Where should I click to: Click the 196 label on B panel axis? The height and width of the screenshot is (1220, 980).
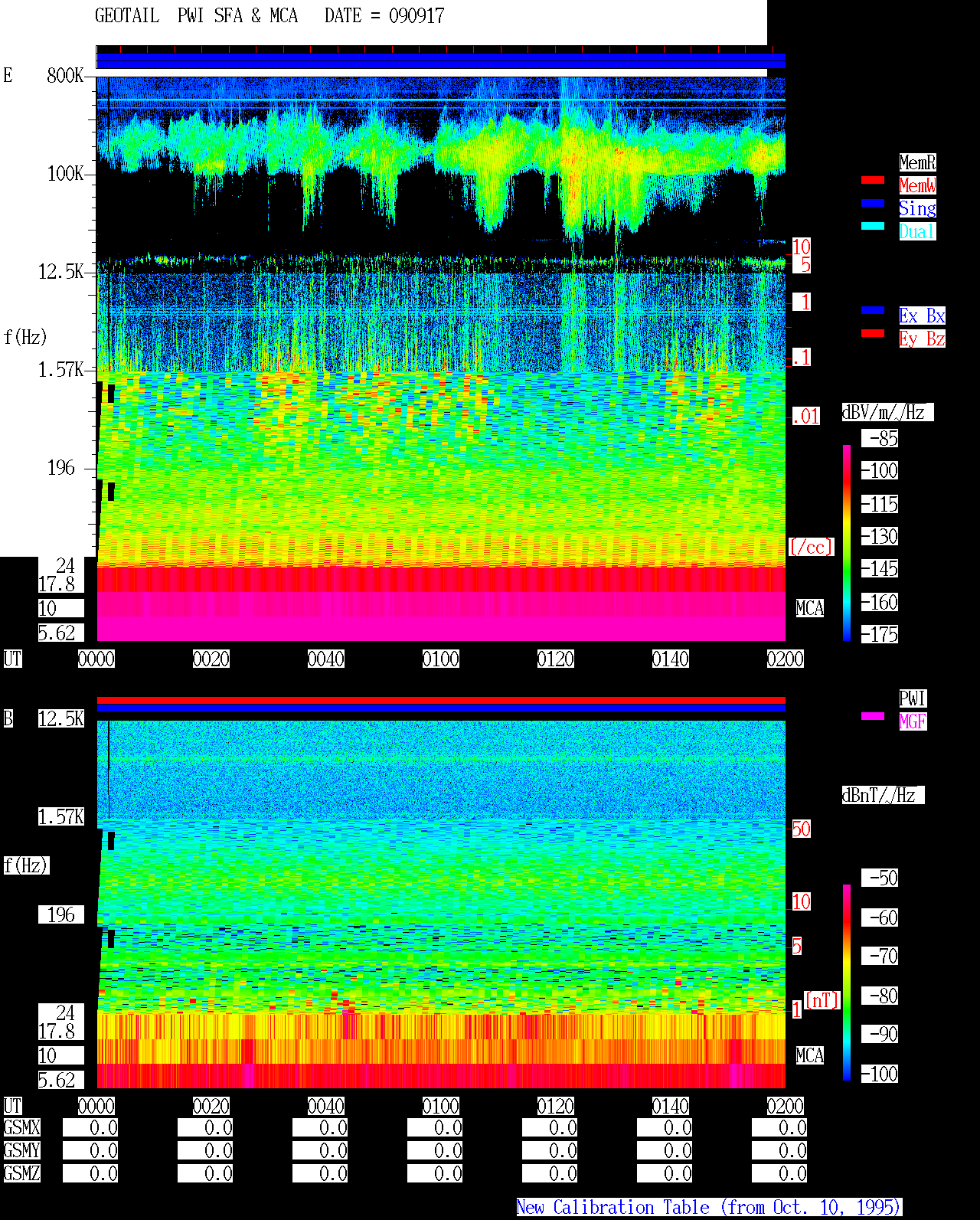60,915
